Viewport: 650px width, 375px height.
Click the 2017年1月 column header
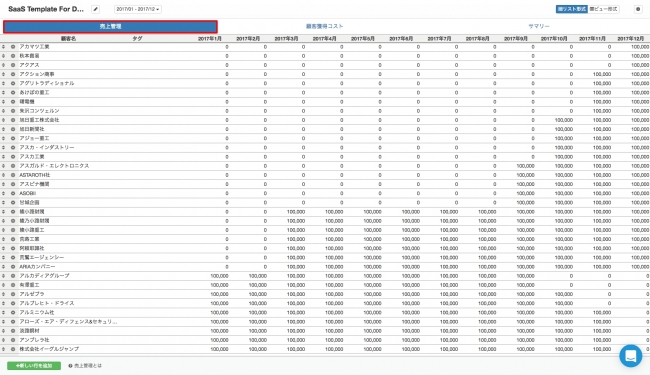[209, 39]
